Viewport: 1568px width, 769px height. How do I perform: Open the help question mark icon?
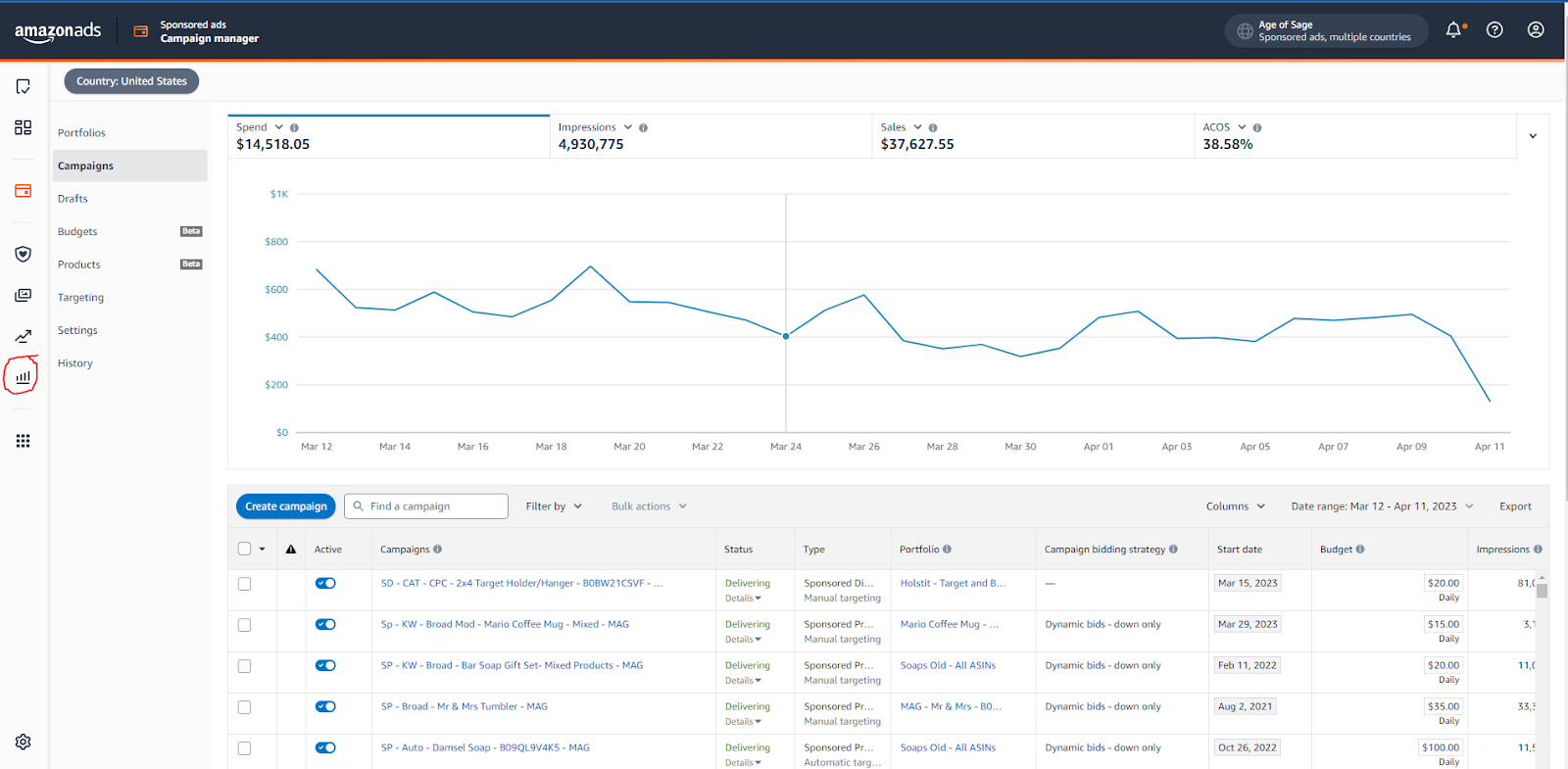1494,30
